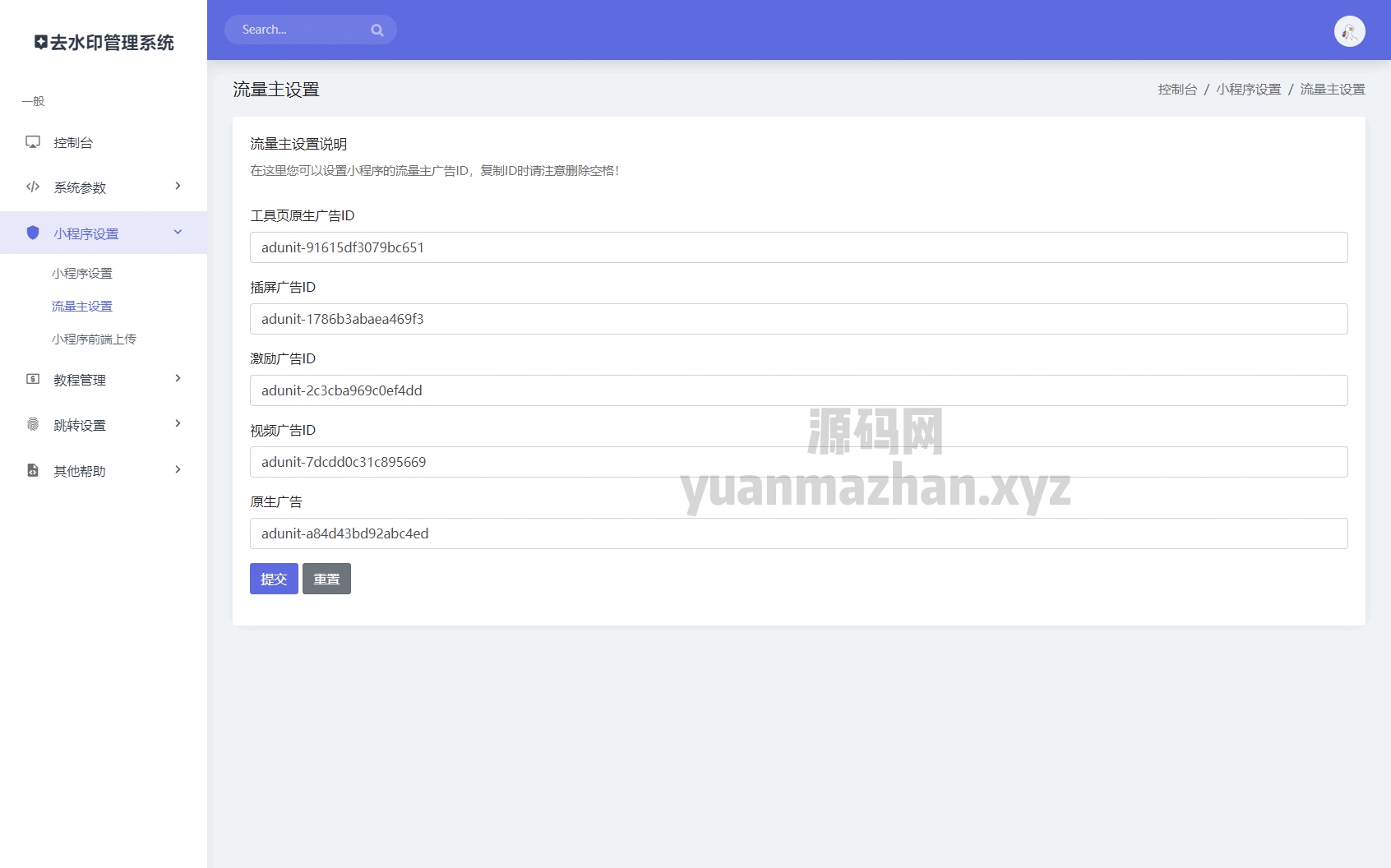Click the 其他帮助 file icon
This screenshot has height=868, width=1391.
(x=33, y=470)
